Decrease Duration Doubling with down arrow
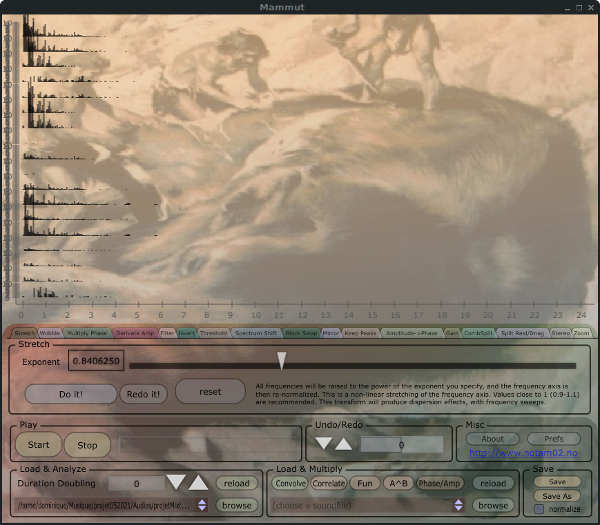The width and height of the screenshot is (600, 525). 176,482
